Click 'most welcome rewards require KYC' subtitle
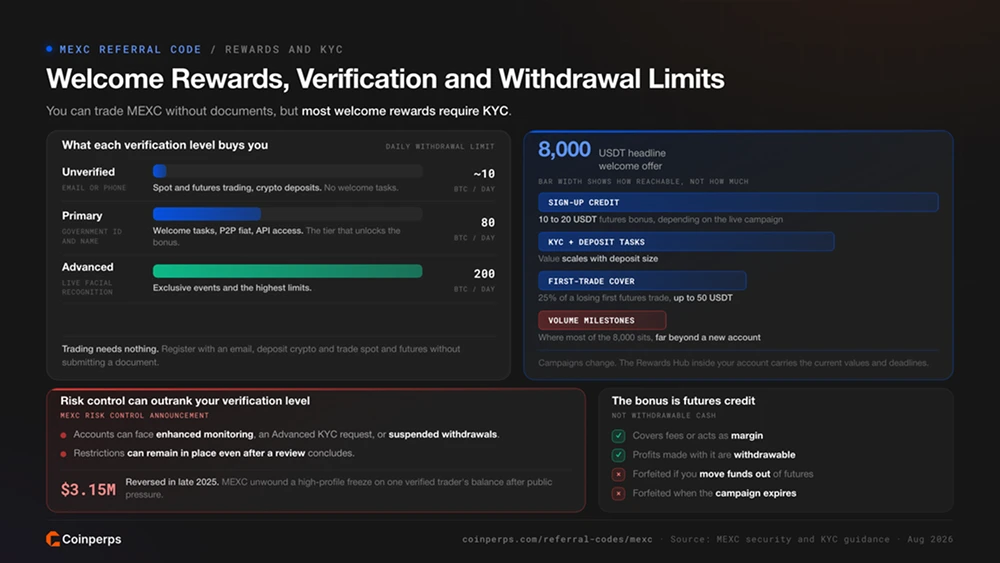 [405, 111]
